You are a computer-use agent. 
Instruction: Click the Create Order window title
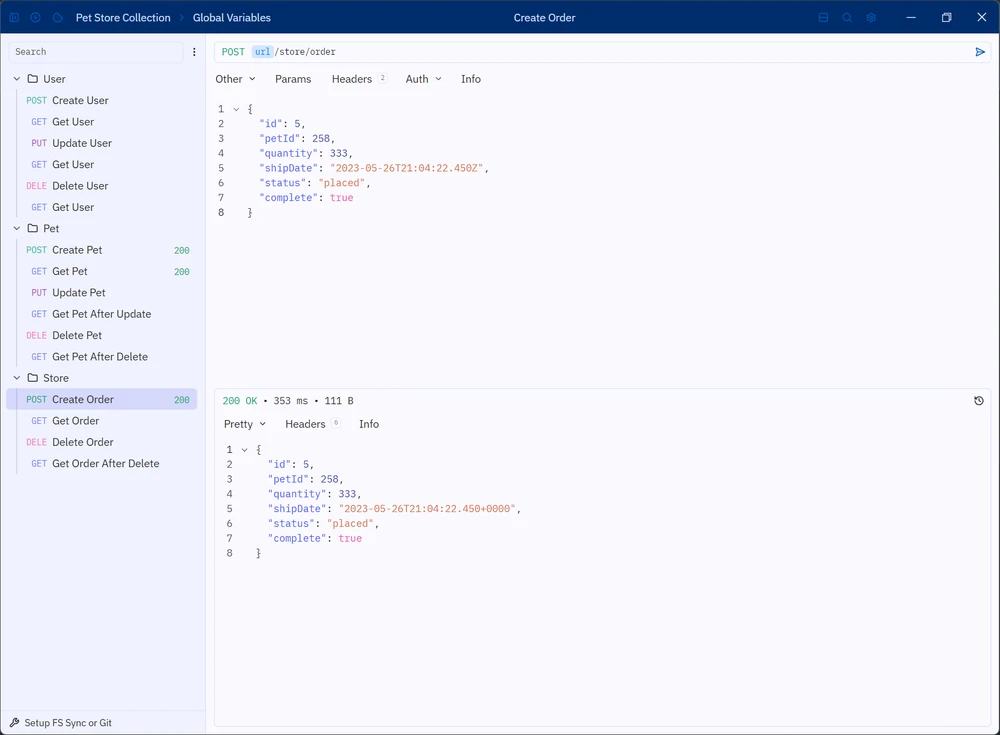(545, 18)
